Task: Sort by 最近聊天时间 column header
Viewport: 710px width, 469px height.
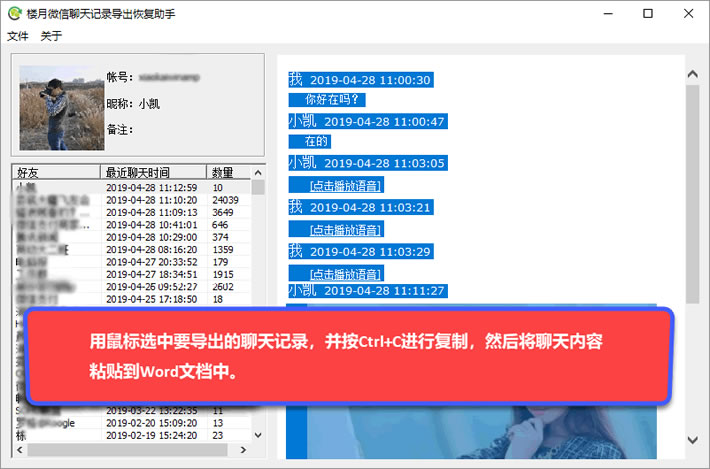Action: 153,172
